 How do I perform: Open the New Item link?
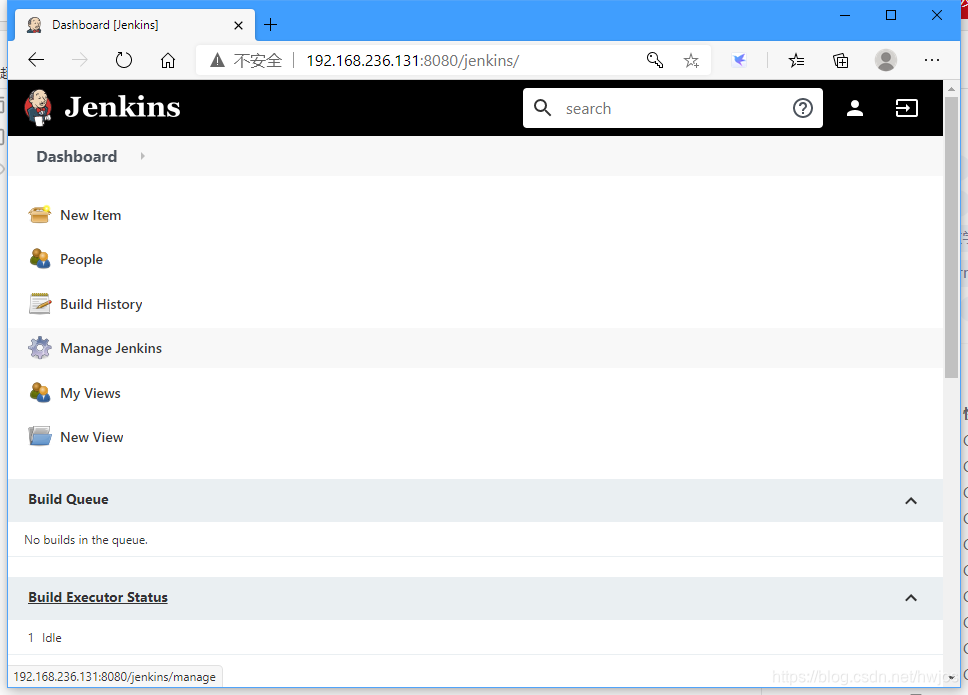click(x=91, y=215)
